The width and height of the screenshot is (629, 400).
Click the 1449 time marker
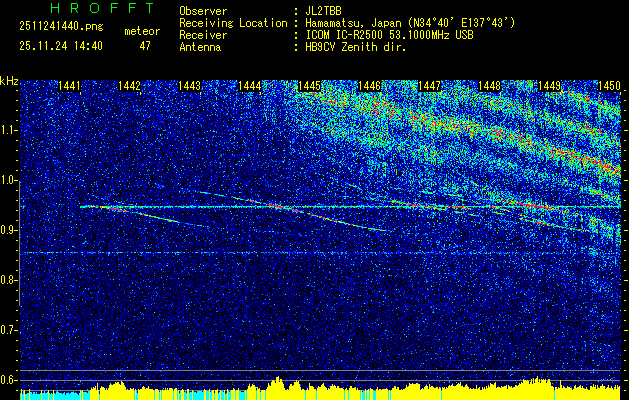(549, 87)
